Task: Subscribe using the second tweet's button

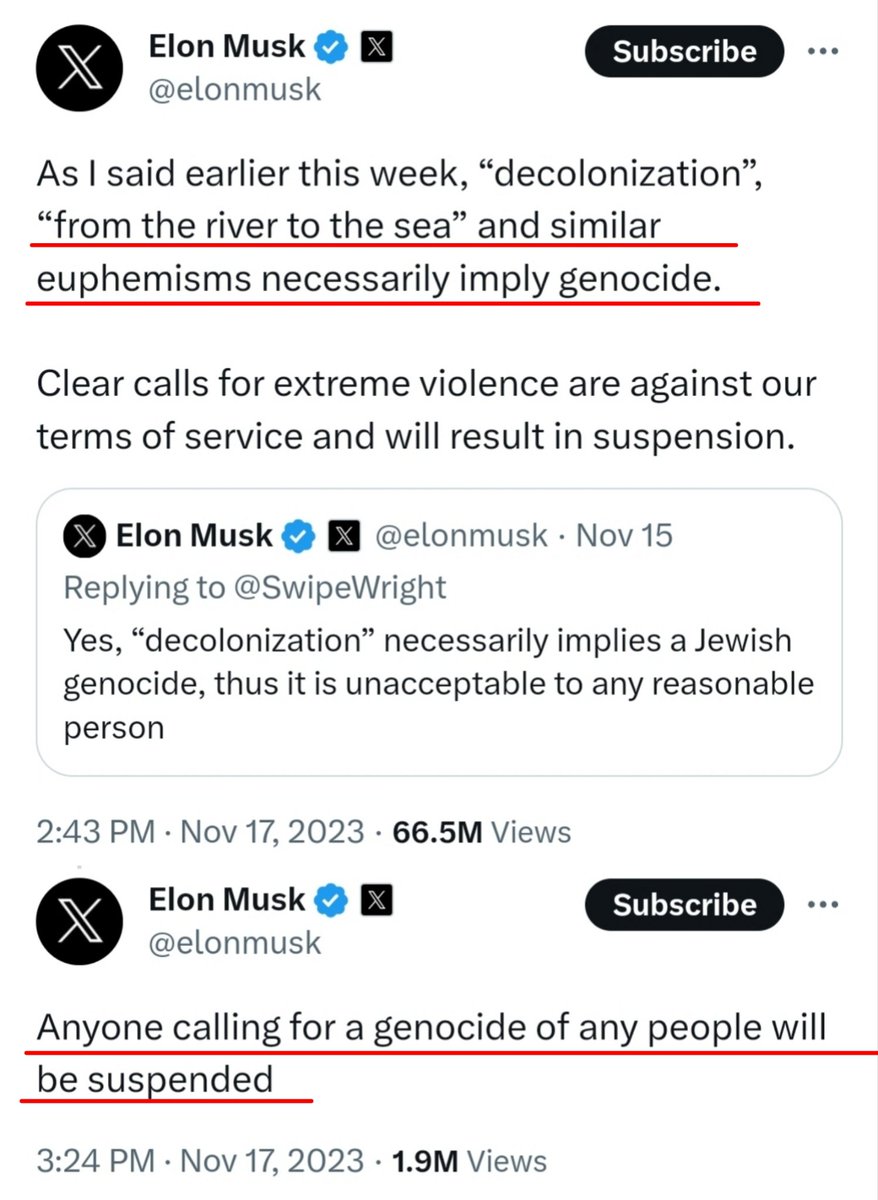Action: 684,905
